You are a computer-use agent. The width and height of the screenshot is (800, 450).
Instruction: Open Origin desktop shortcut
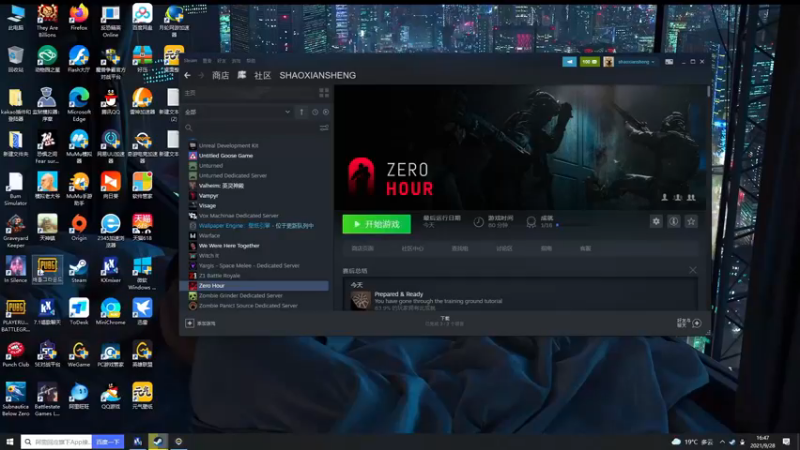79,228
